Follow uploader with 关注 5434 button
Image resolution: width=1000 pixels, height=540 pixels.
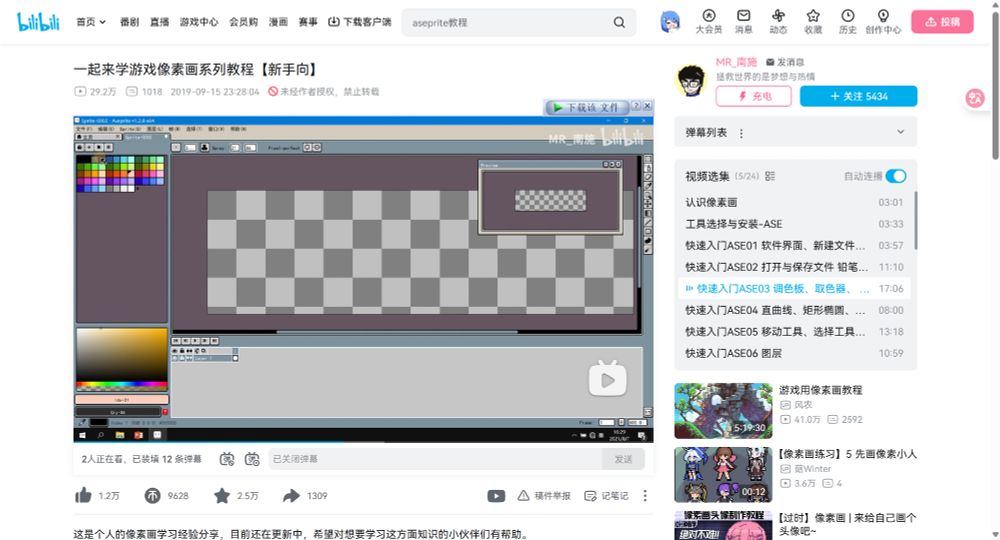pyautogui.click(x=858, y=96)
